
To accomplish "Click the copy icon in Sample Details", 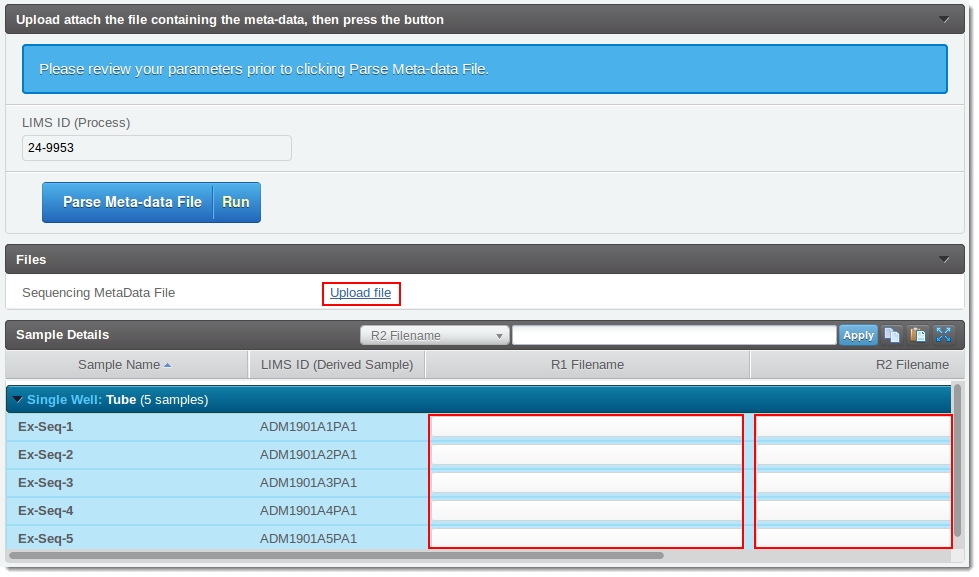I will point(892,335).
